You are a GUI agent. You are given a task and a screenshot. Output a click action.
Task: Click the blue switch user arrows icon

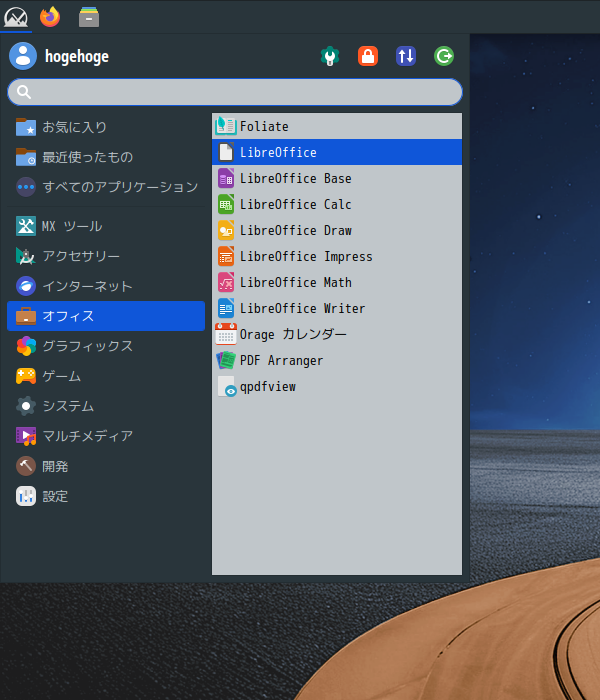coord(406,56)
